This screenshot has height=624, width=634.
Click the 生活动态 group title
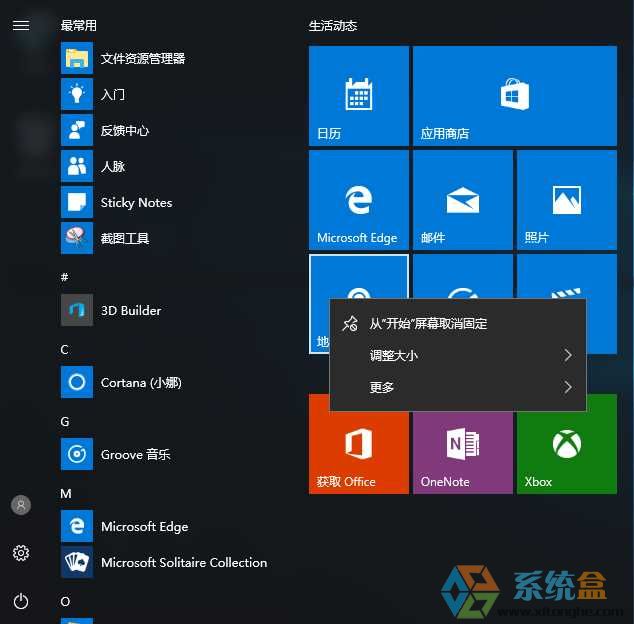333,26
